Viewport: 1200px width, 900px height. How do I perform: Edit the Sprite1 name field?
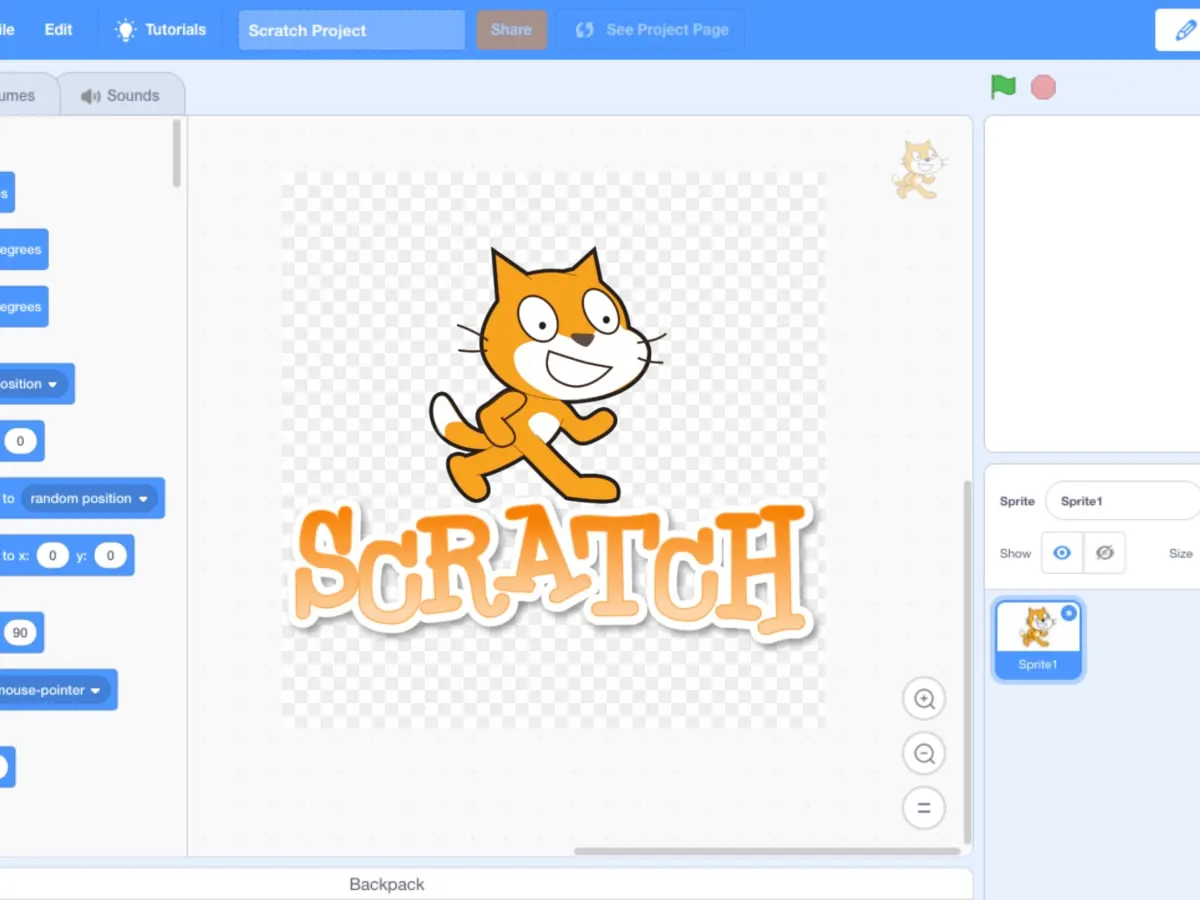pyautogui.click(x=1122, y=501)
